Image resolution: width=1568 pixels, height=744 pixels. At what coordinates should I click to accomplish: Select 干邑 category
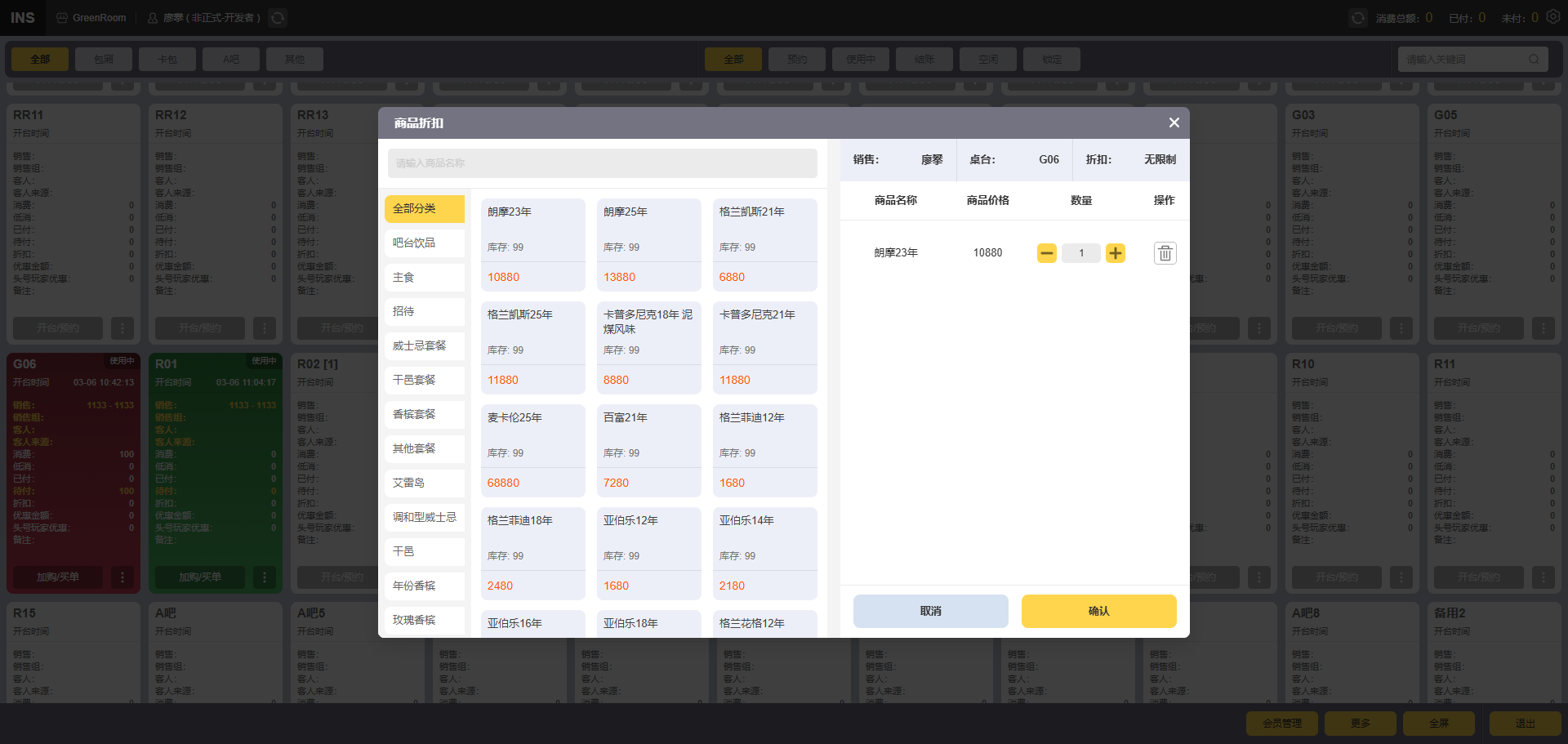[425, 552]
